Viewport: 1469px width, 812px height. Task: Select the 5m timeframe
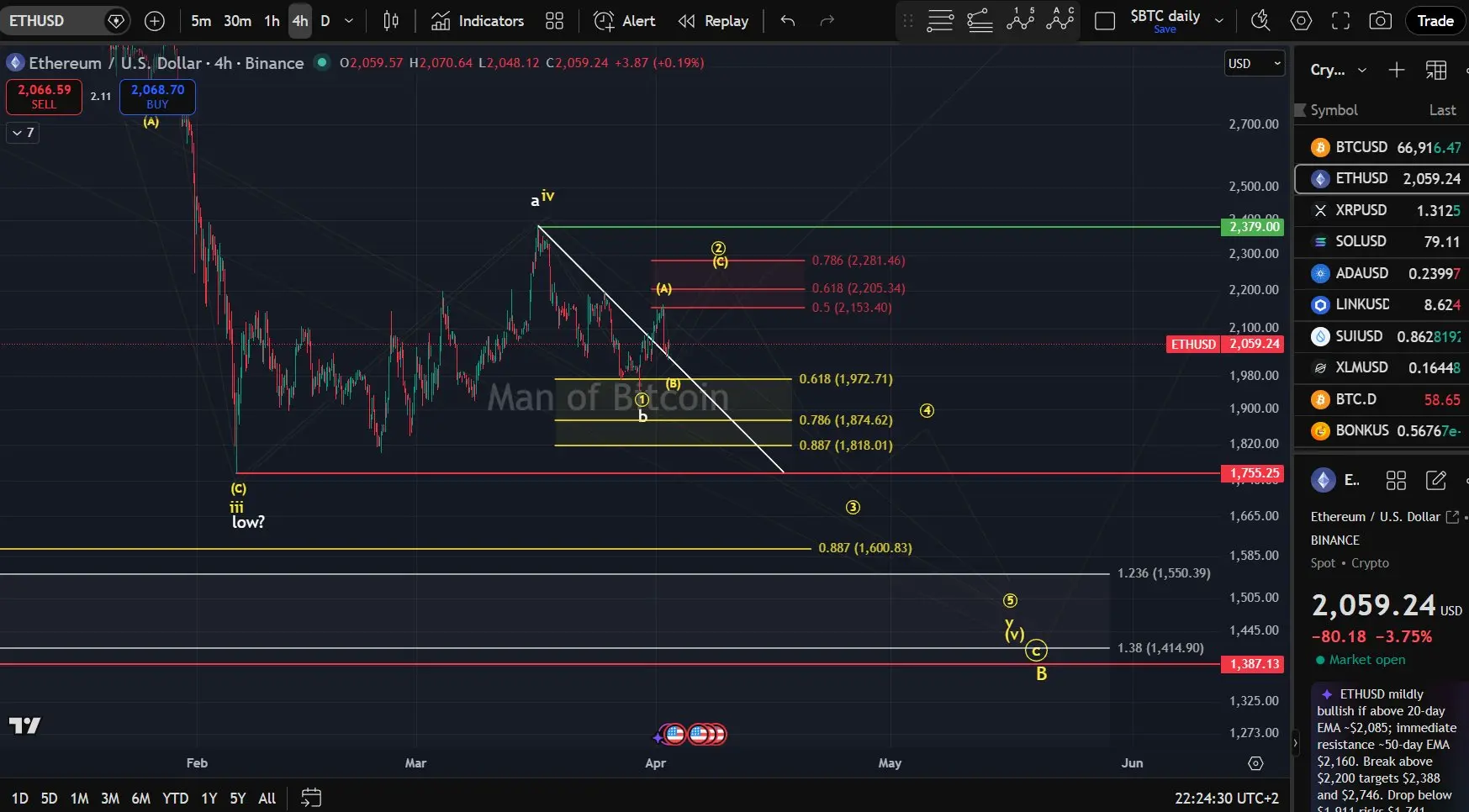201,21
